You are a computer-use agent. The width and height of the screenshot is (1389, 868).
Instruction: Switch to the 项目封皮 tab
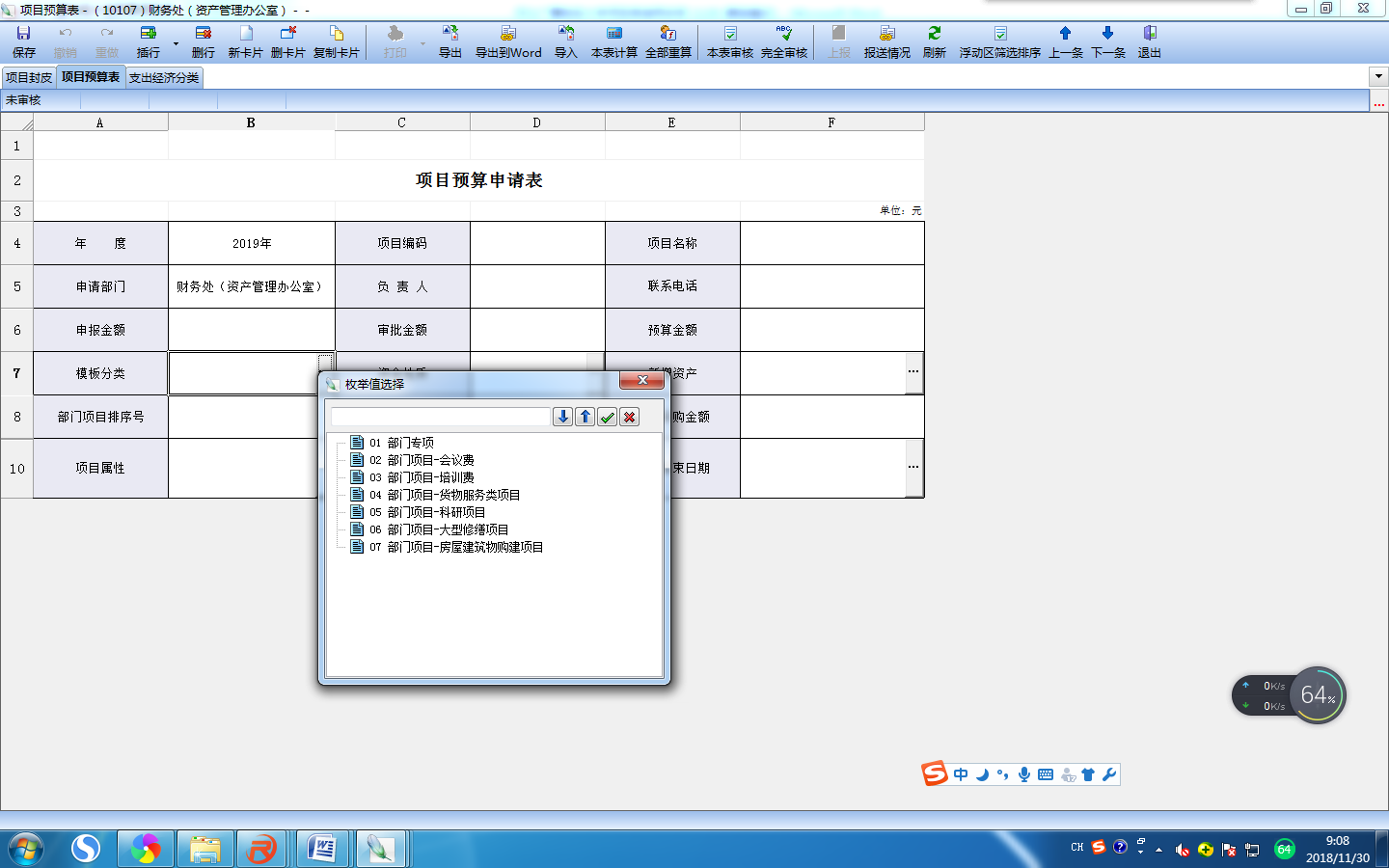tap(29, 77)
